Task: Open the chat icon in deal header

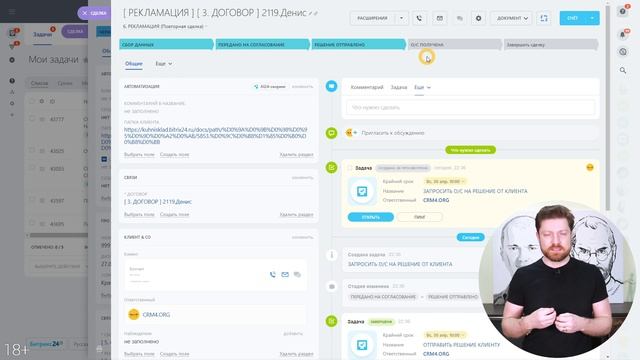Action: [460, 18]
